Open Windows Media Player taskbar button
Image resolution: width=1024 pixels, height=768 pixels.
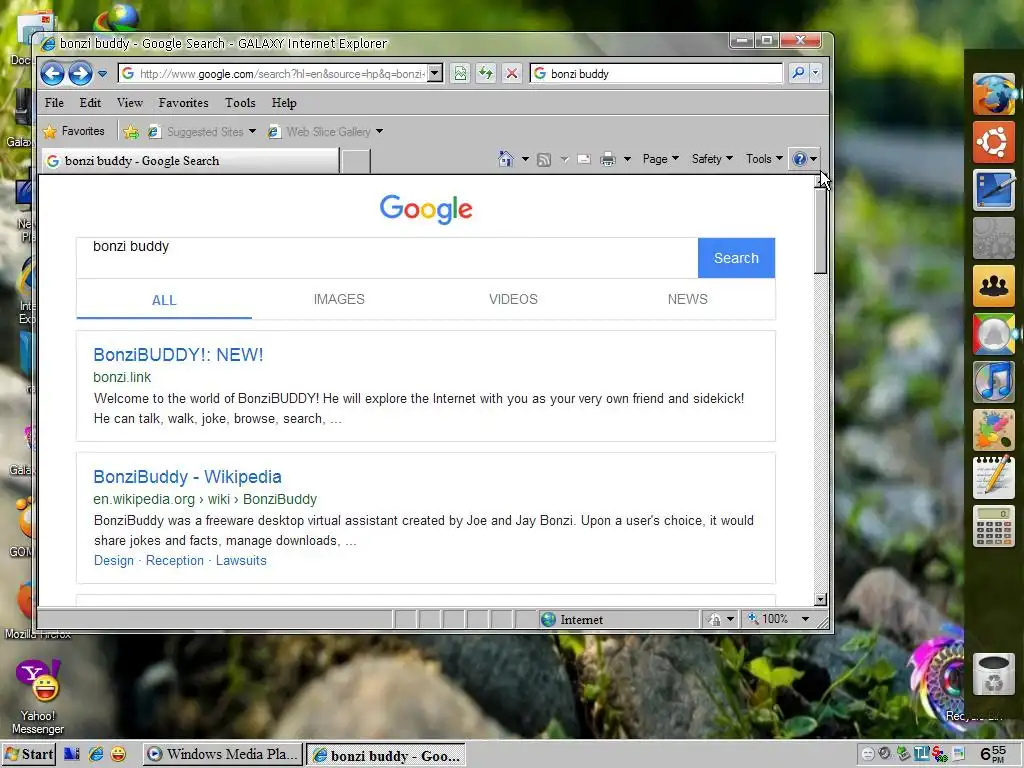tap(223, 754)
